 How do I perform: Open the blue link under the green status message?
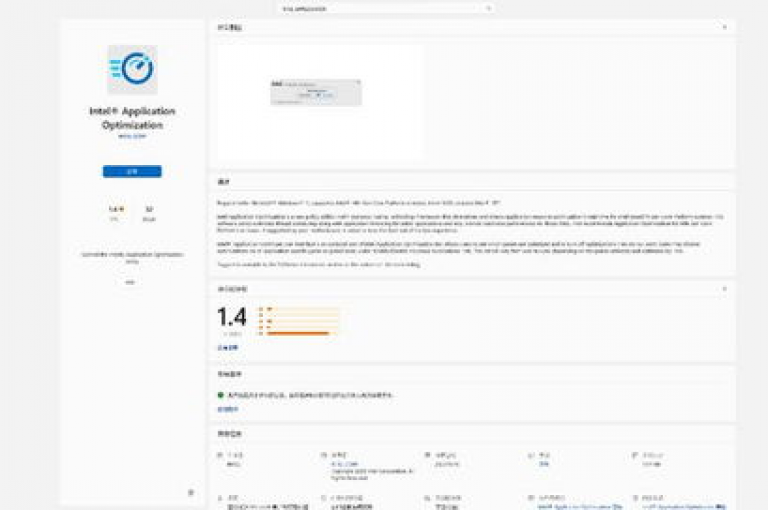228,409
